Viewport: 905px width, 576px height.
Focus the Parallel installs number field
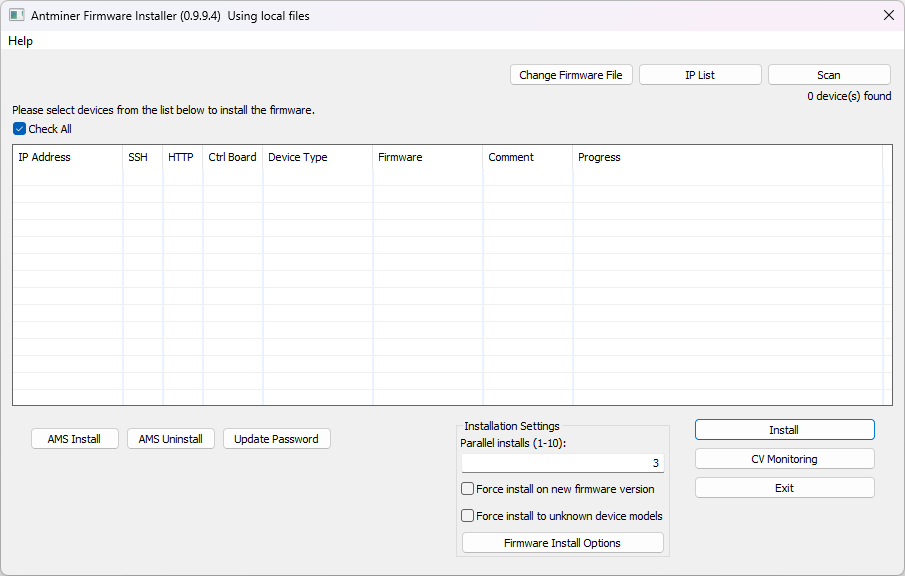(563, 463)
